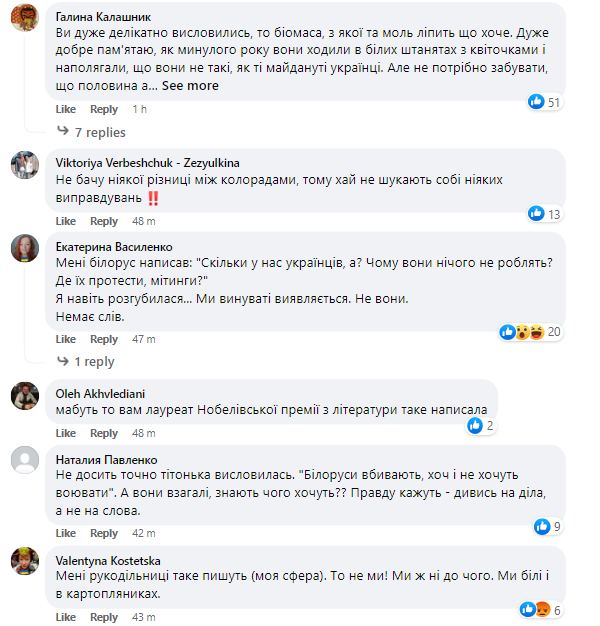The height and width of the screenshot is (626, 600).
Task: Open Галина Калашник's profile picture
Action: pos(25,23)
